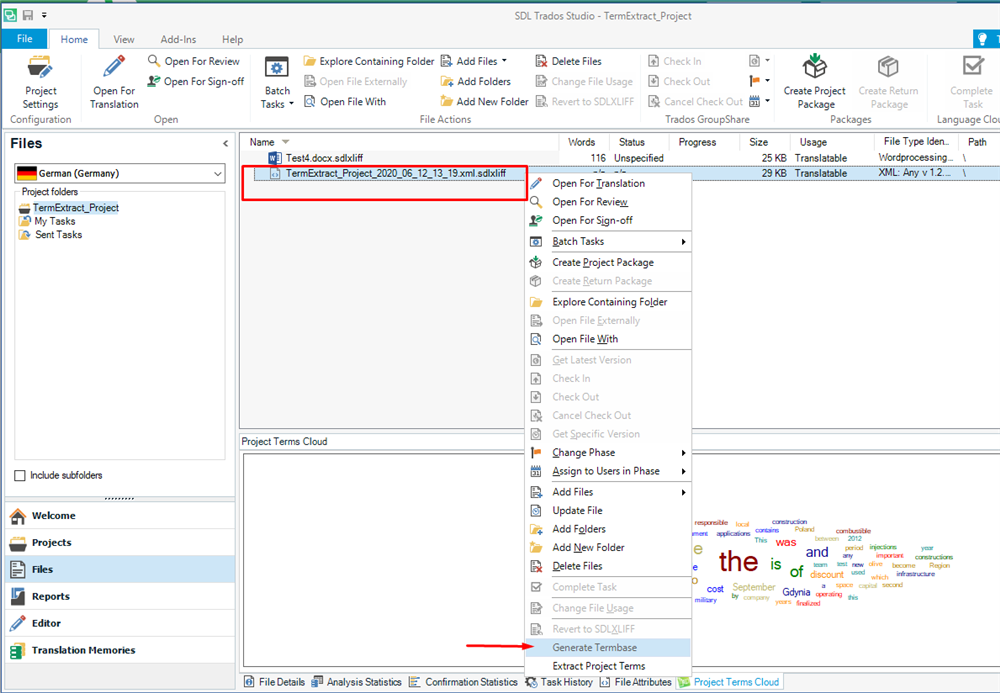Click Open For Review in ribbon

click(x=194, y=61)
